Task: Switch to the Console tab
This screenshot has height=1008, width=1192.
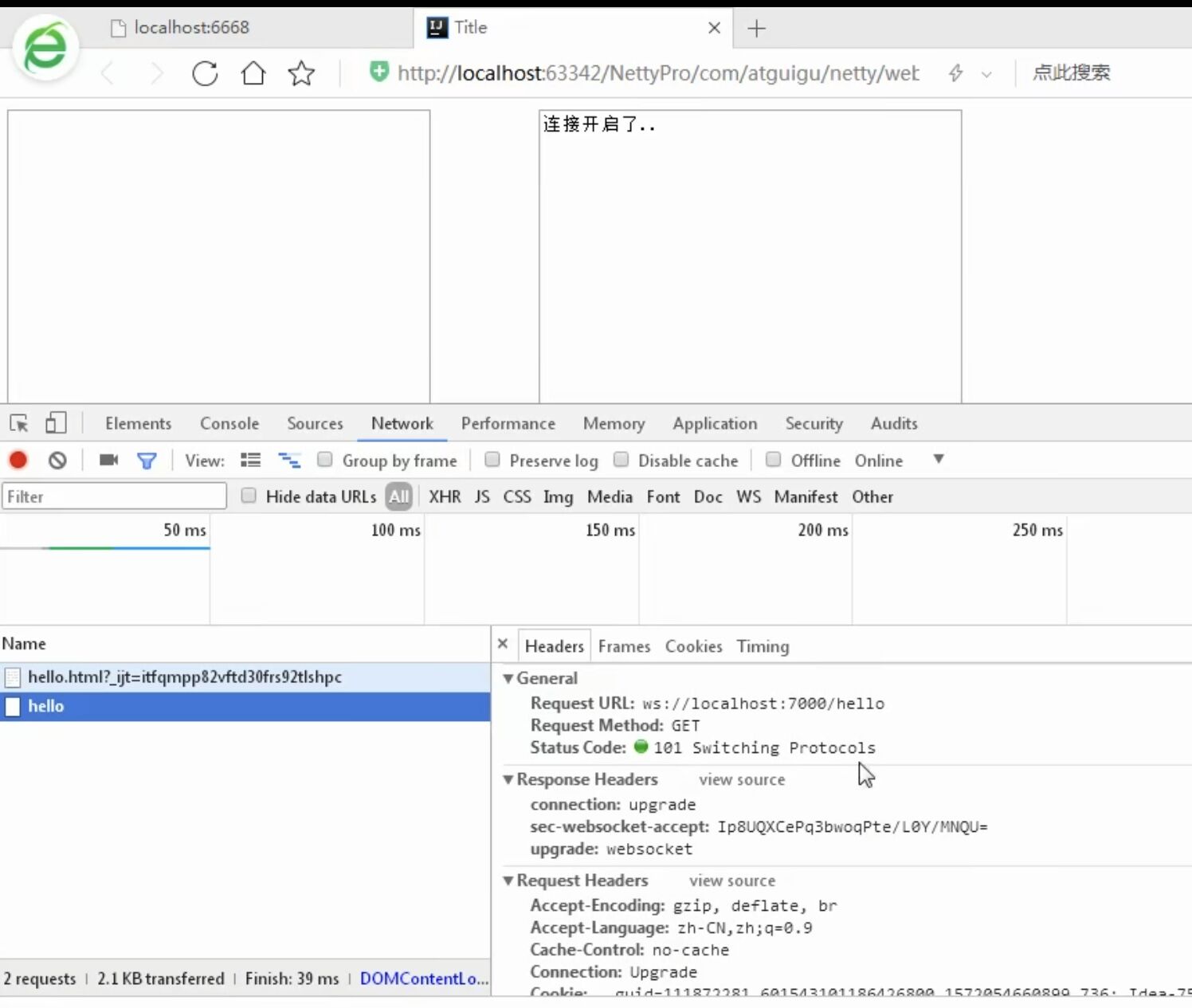Action: 229,423
